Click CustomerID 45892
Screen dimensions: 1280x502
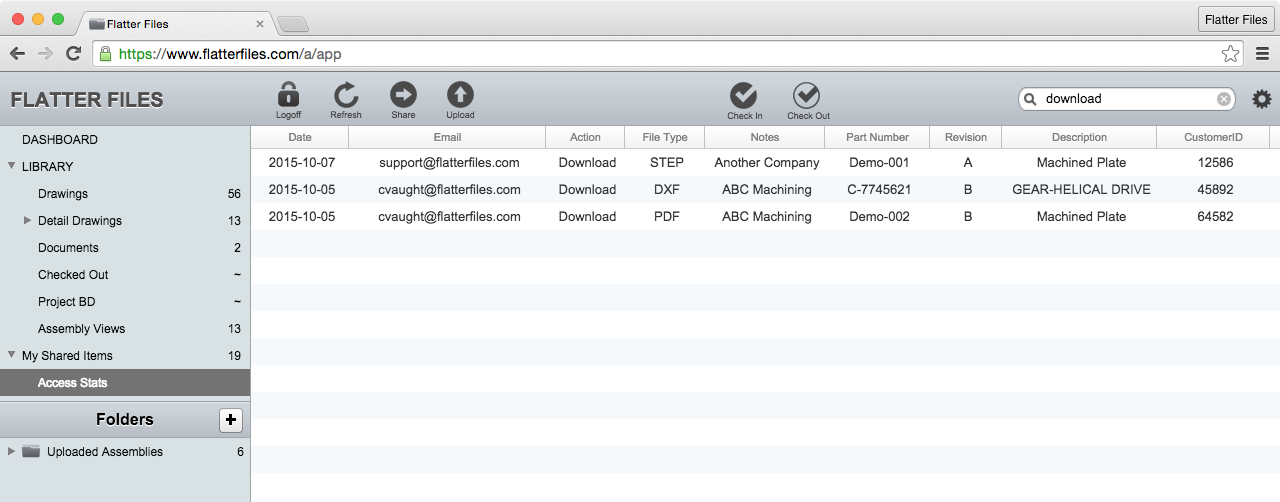[x=1215, y=189]
